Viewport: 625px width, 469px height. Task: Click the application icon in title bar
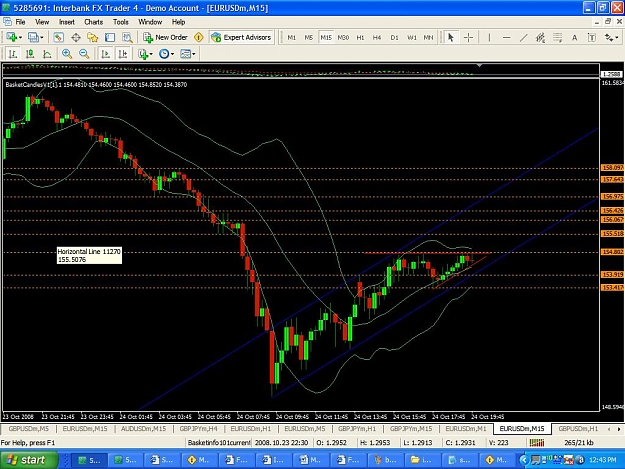click(x=6, y=8)
